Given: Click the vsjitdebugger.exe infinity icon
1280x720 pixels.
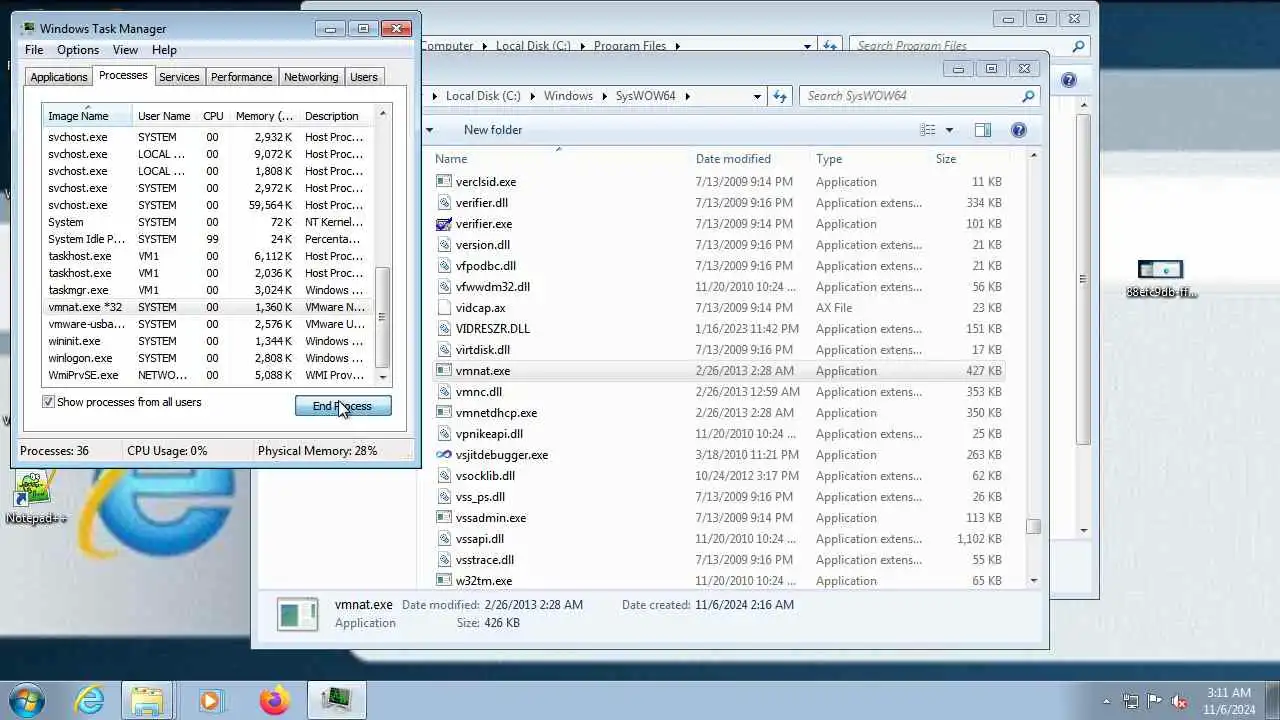Looking at the screenshot, I should 444,455.
